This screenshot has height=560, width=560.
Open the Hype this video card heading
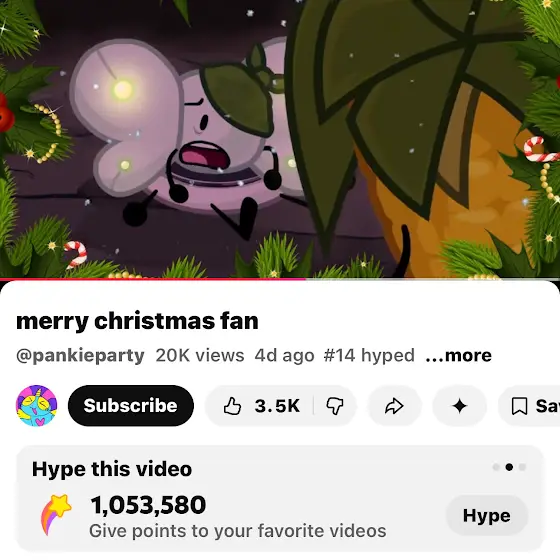click(112, 469)
